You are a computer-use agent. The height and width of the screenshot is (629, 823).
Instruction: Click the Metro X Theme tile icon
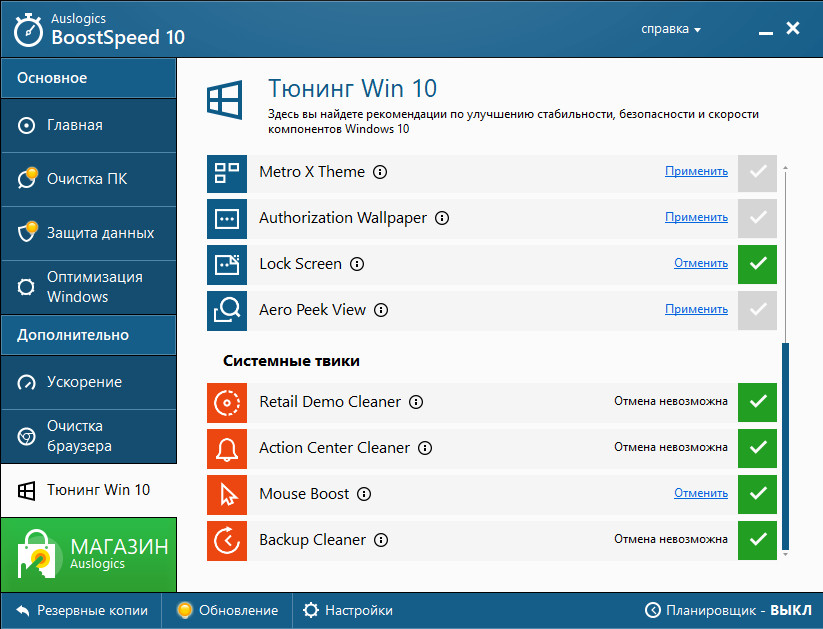pyautogui.click(x=227, y=173)
